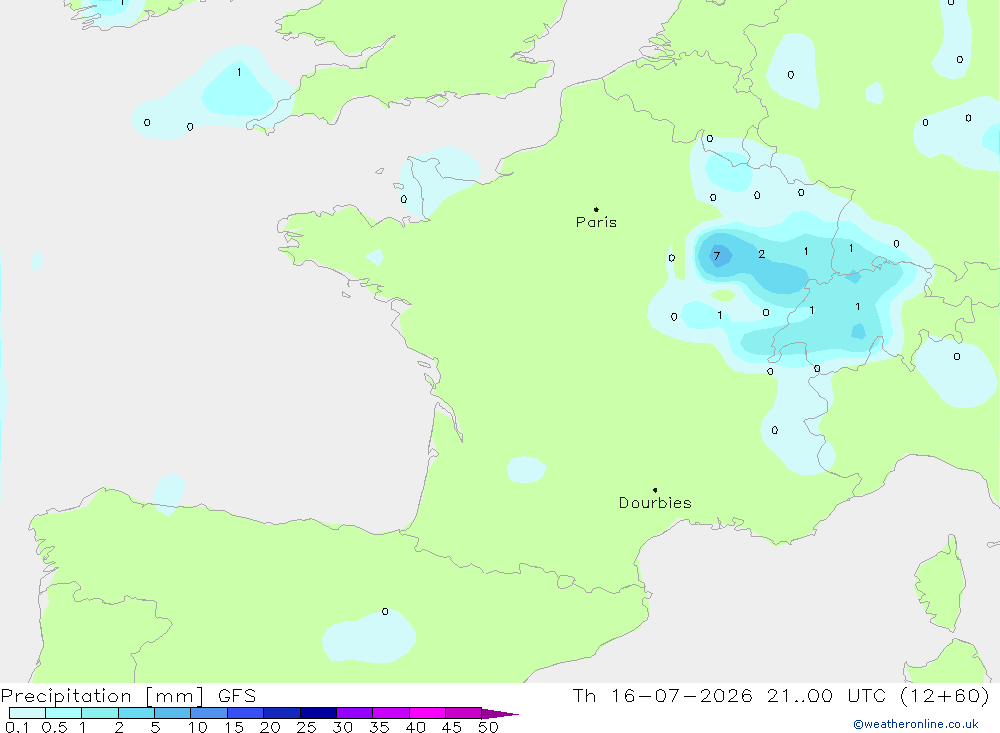Click the legend tick label 45
The width and height of the screenshot is (1000, 733).
pyautogui.click(x=452, y=727)
